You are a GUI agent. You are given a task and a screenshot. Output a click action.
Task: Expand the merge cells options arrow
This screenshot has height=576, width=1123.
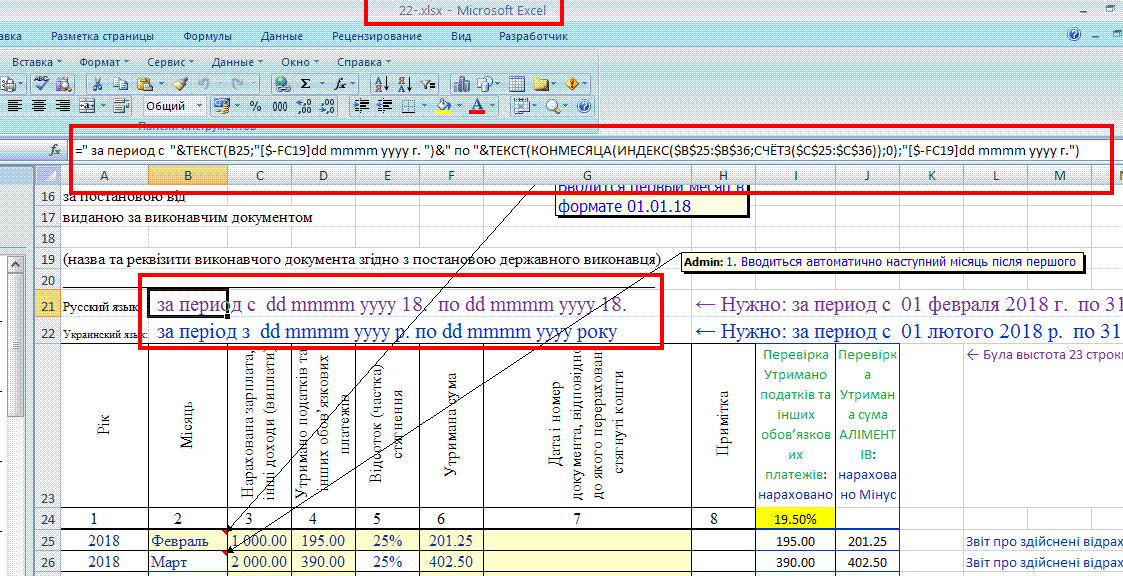(104, 106)
